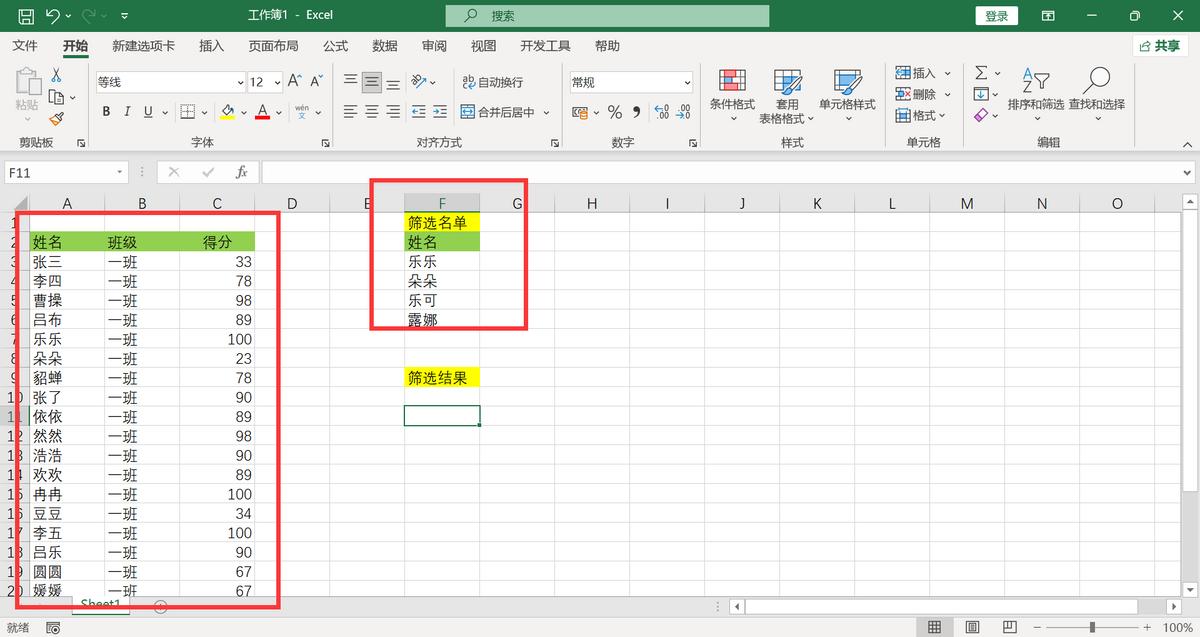This screenshot has height=637, width=1200.
Task: Click the 共享 share button
Action: (x=1159, y=46)
